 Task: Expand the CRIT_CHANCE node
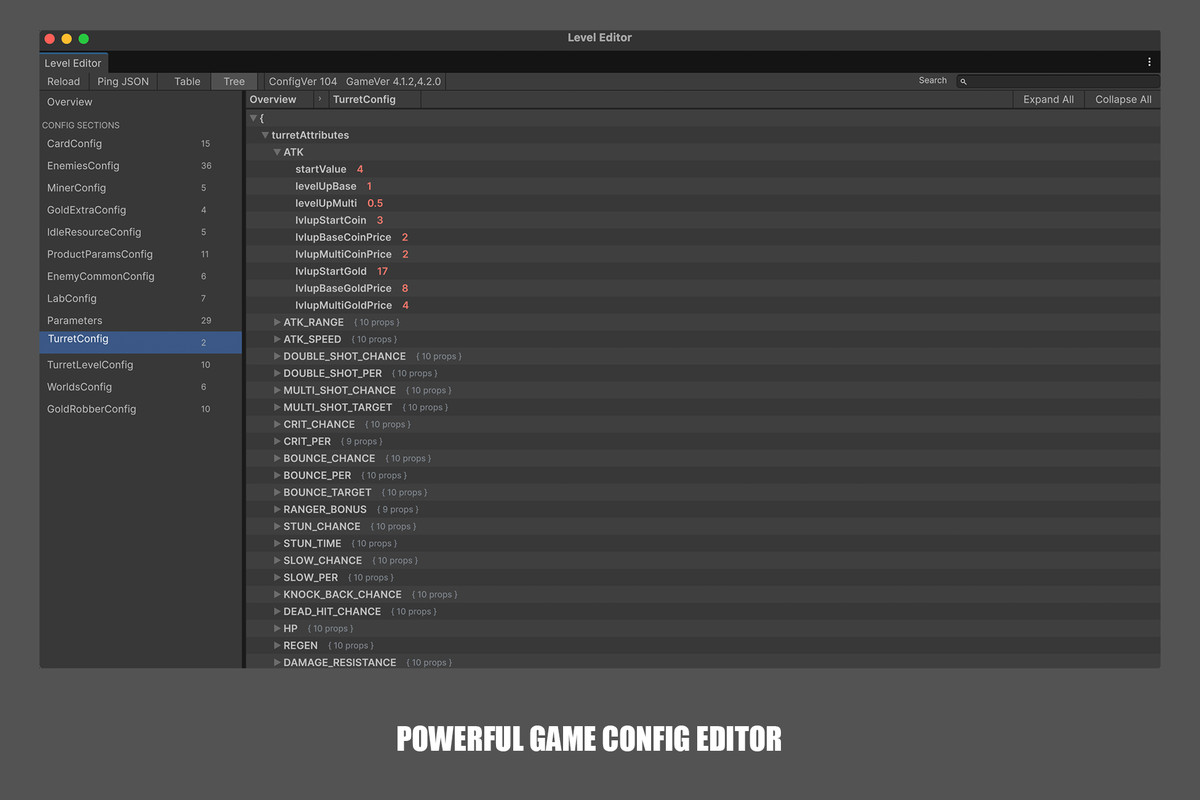(x=278, y=424)
